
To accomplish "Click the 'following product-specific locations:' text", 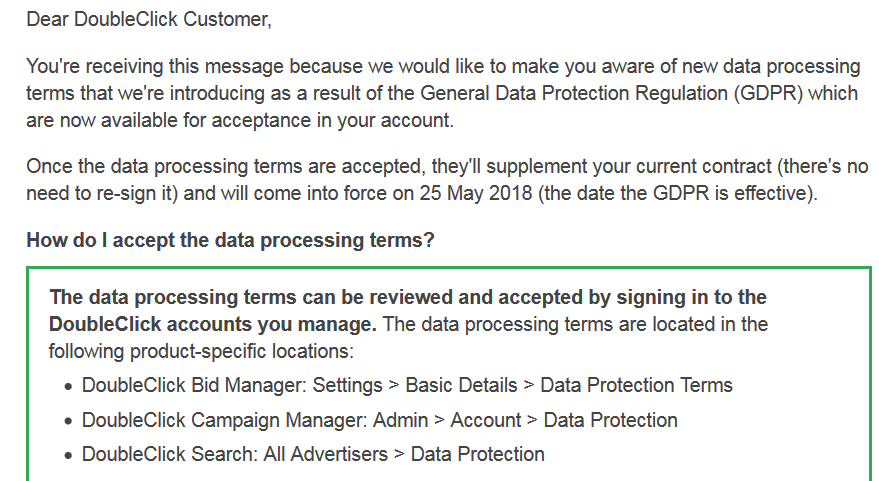I will (x=201, y=352).
